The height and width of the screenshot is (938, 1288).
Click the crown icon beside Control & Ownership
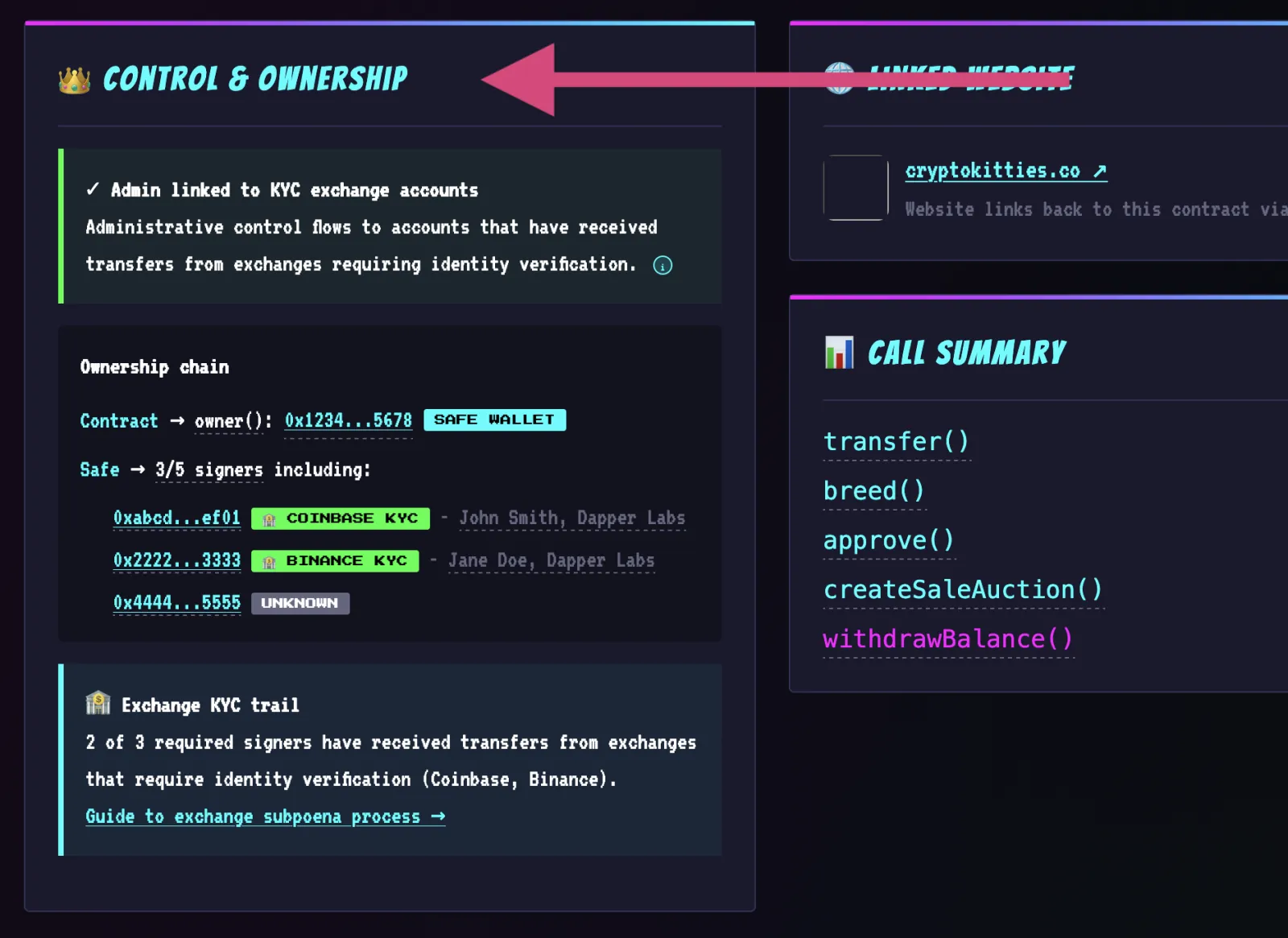point(74,80)
